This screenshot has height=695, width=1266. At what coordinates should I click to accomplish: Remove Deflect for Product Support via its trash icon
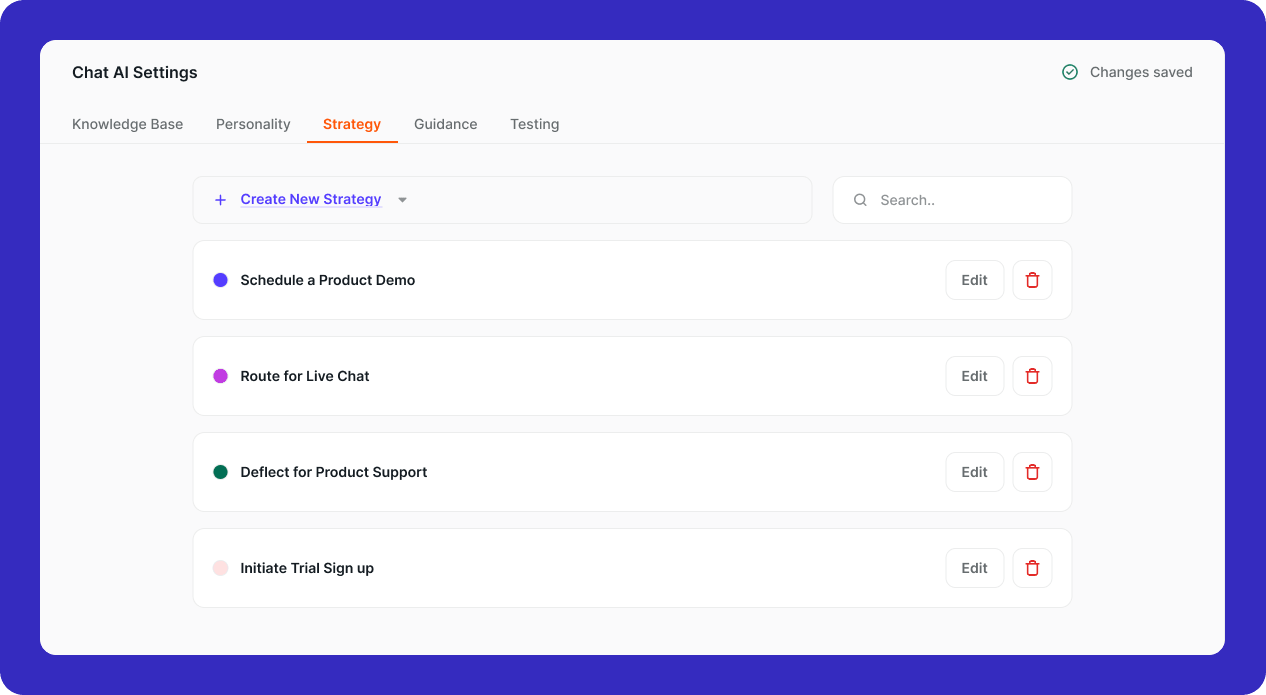1032,472
